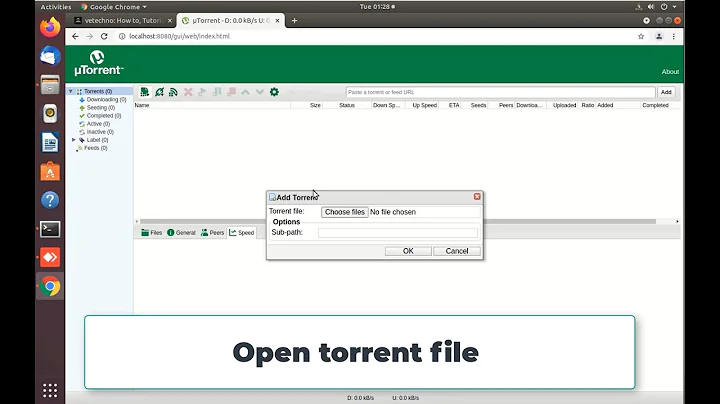
Task: Expand the Label tree node
Action: [73, 140]
